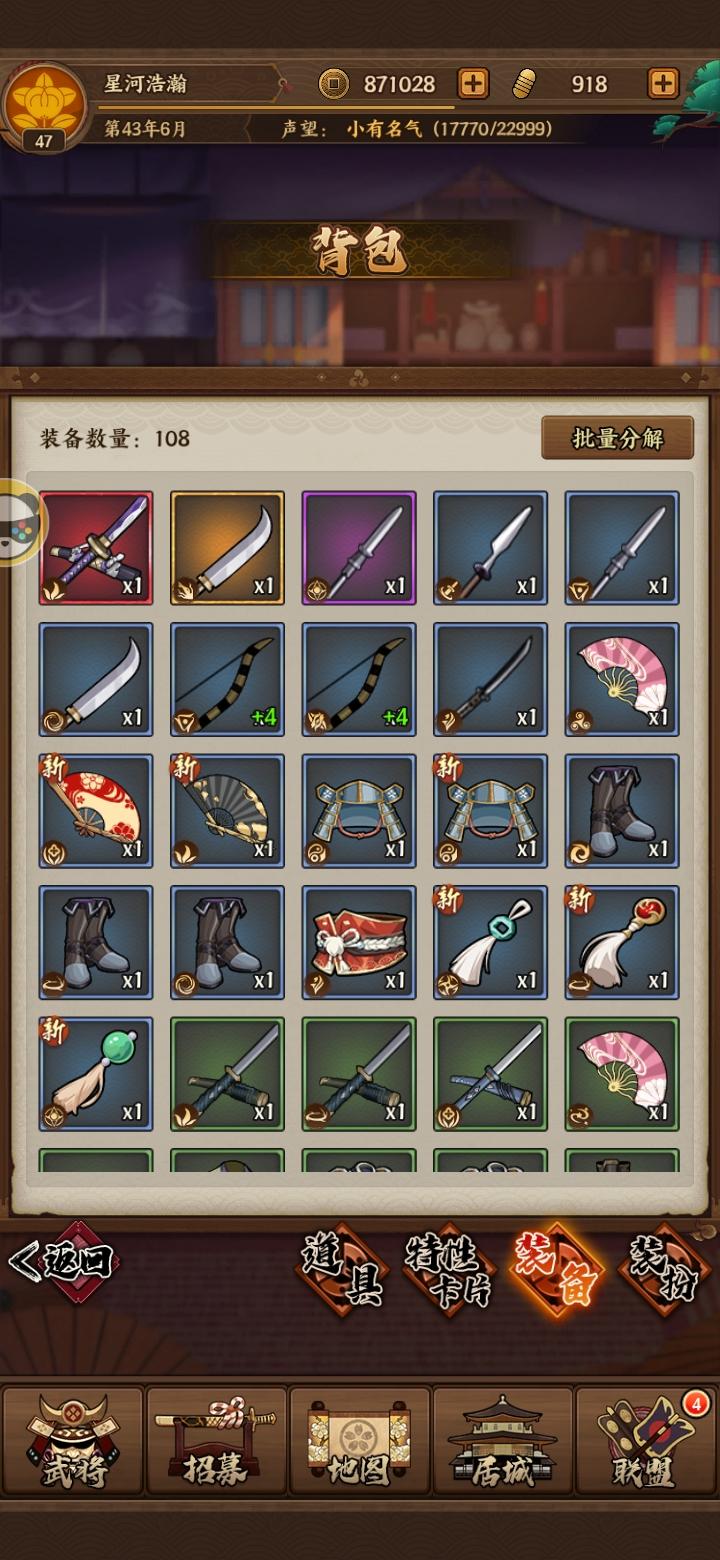Switch to the 特性卡片 trait cards tab
The height and width of the screenshot is (1560, 720).
click(x=450, y=1269)
